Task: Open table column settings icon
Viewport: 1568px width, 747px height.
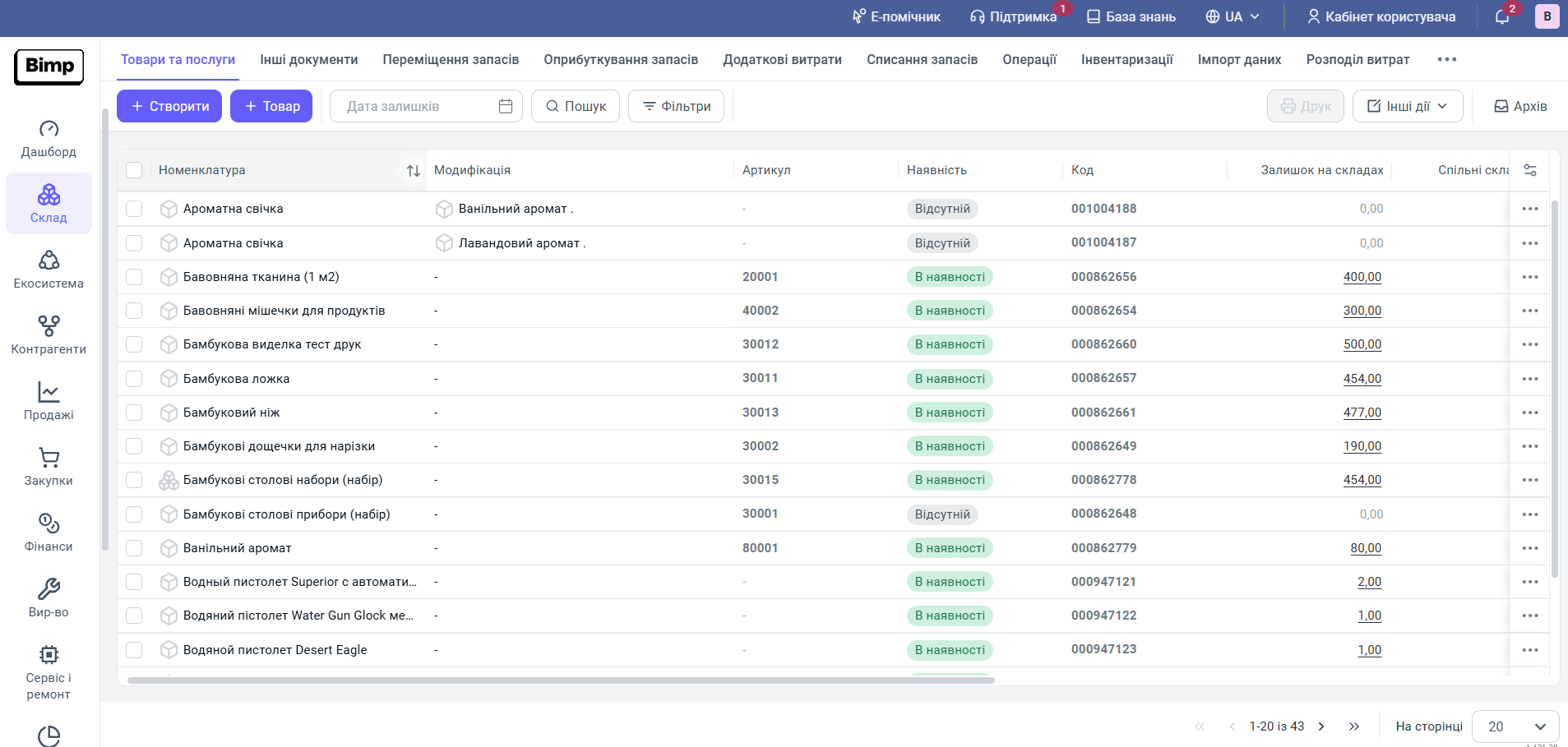Action: coord(1530,170)
